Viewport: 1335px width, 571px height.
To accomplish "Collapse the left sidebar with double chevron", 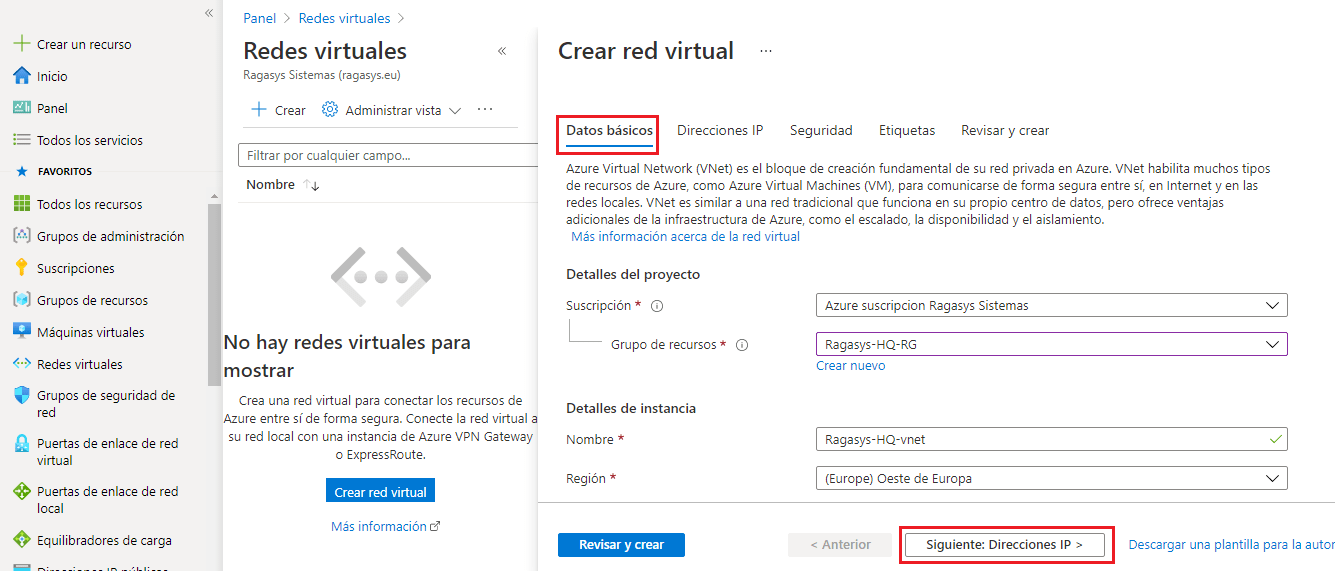I will pos(209,13).
